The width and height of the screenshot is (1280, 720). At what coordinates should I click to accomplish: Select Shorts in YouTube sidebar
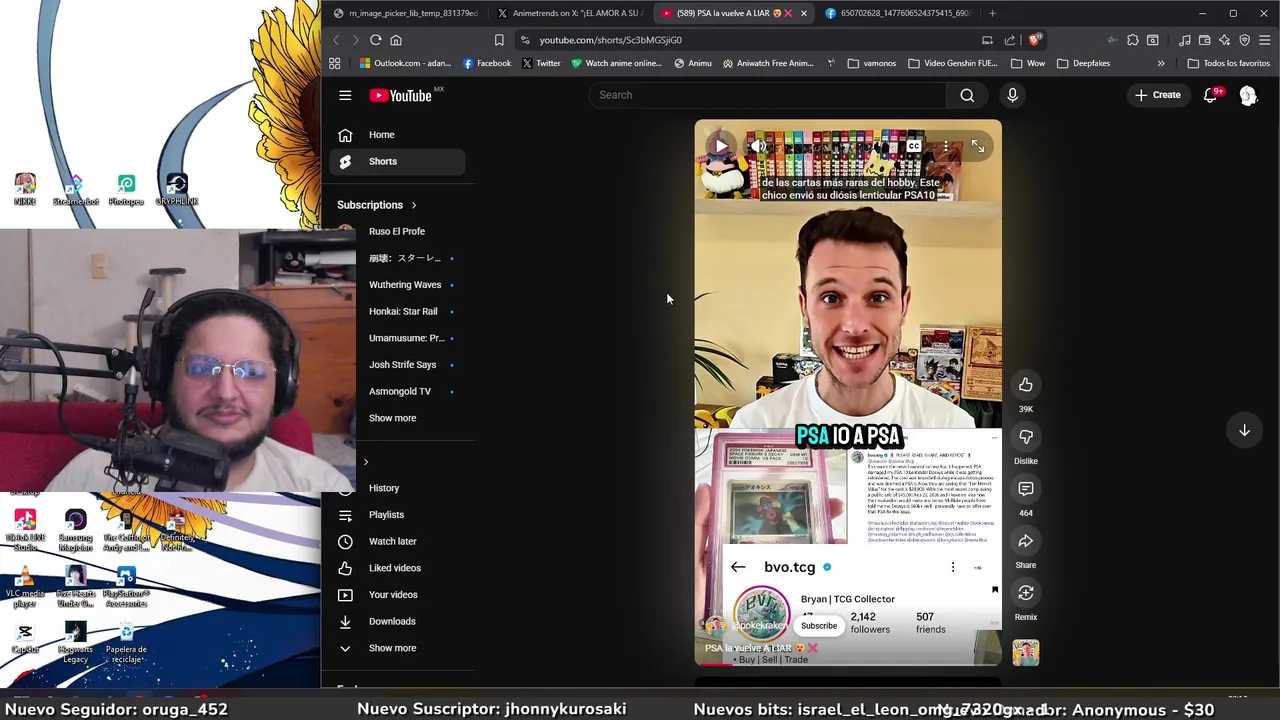tap(397, 161)
